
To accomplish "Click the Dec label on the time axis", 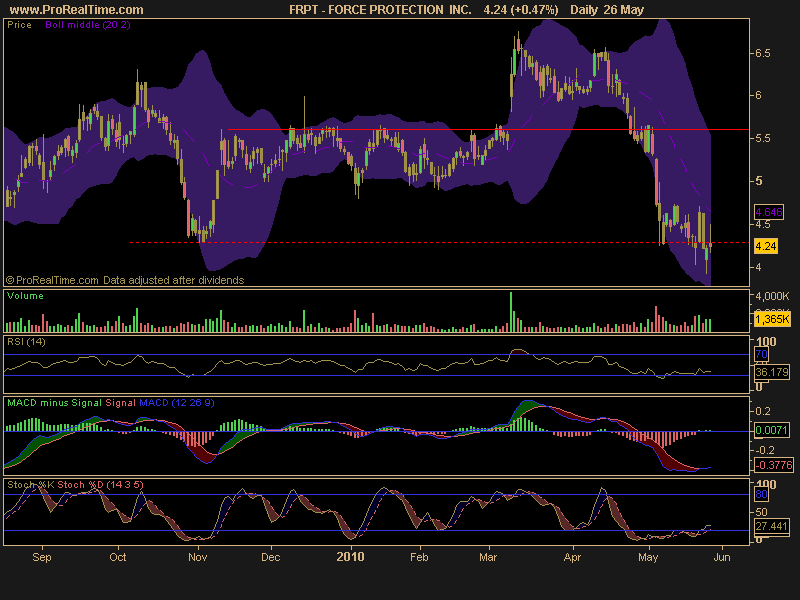I will click(270, 557).
